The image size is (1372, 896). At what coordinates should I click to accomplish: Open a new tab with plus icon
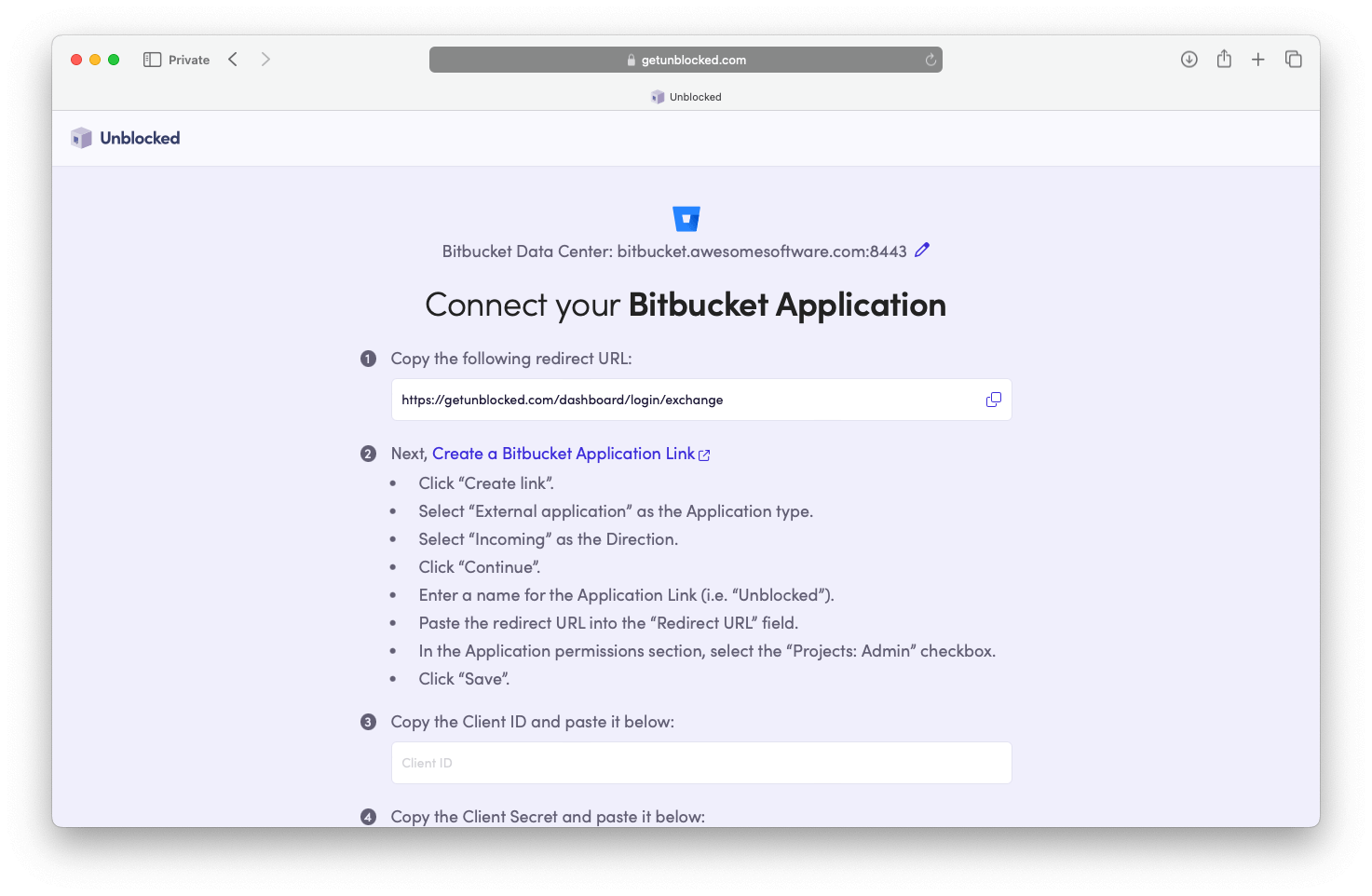(1258, 60)
